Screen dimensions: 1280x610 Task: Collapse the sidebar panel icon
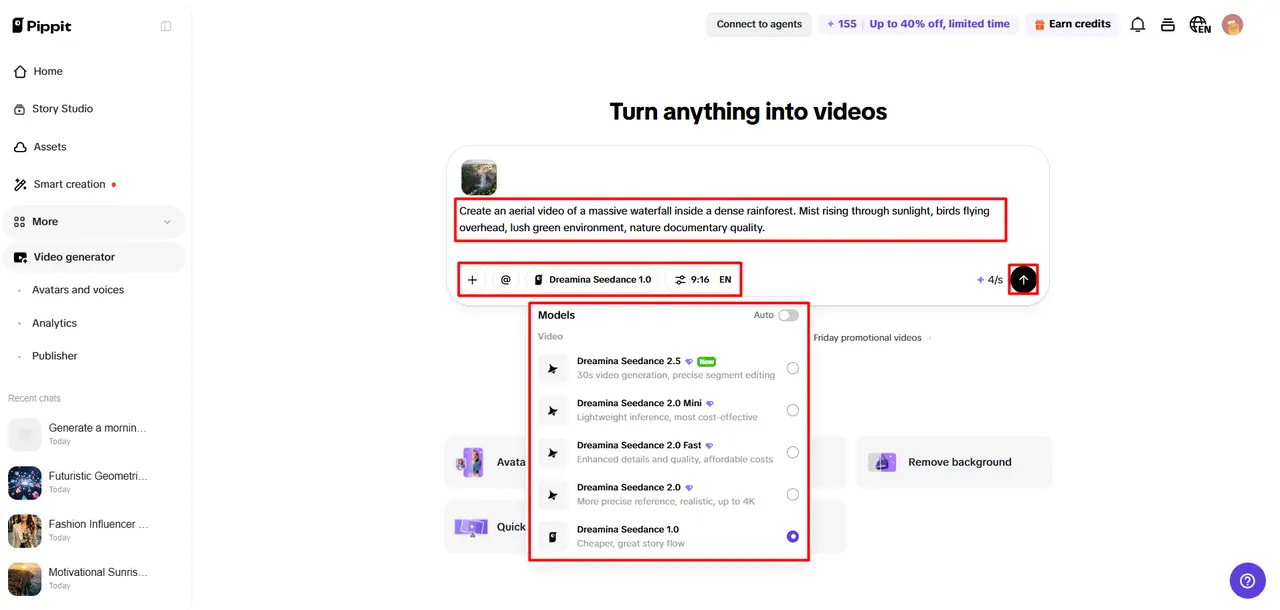166,26
